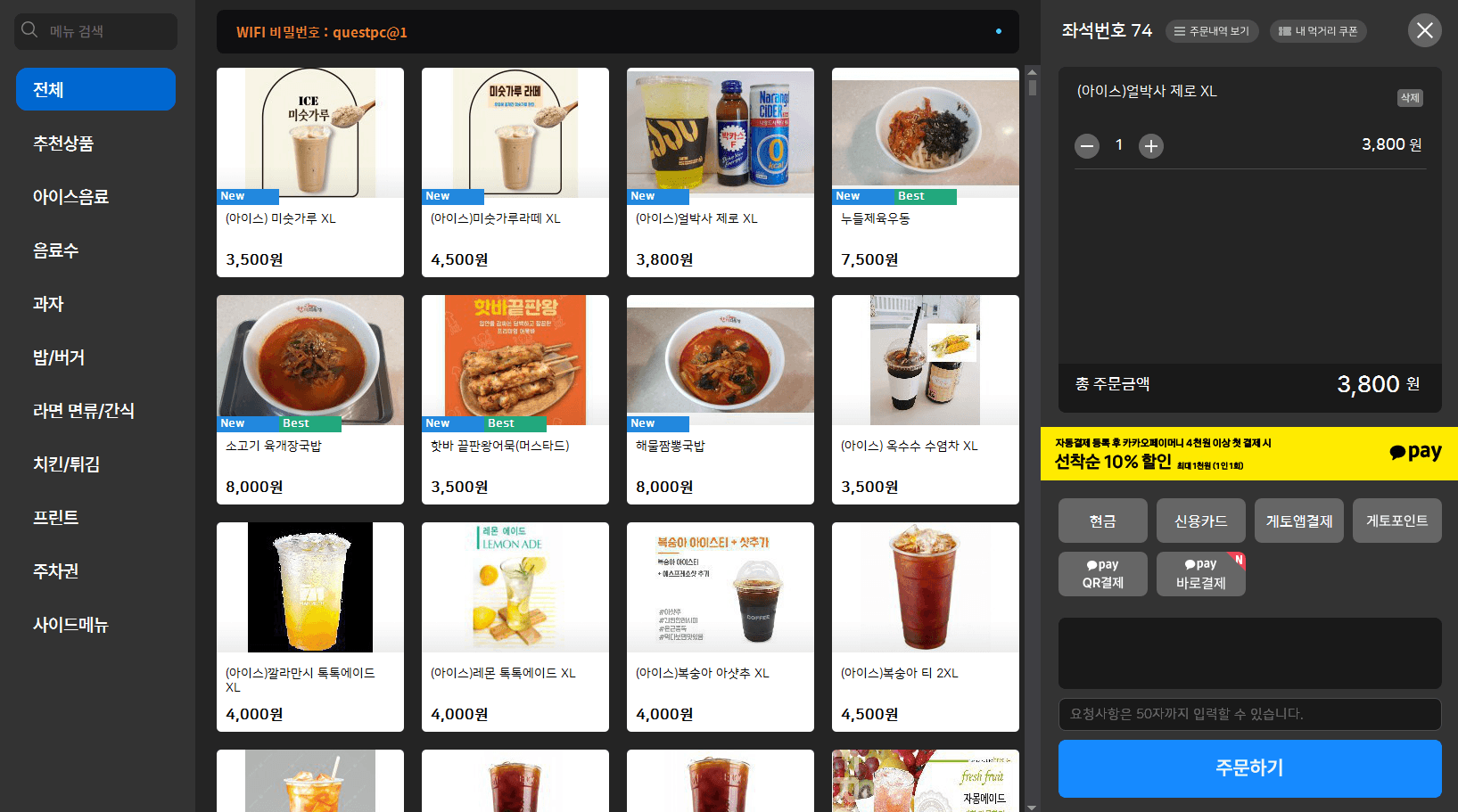Image resolution: width=1458 pixels, height=812 pixels.
Task: Click the Kakao pay 10% 할인 banner
Action: pyautogui.click(x=1249, y=454)
